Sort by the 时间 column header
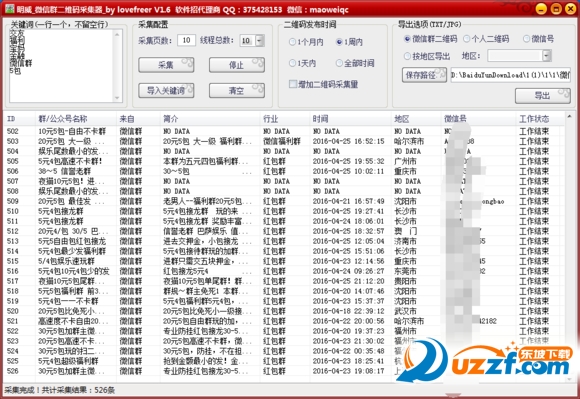Screen dimensions: 580x399 click(x=320, y=119)
